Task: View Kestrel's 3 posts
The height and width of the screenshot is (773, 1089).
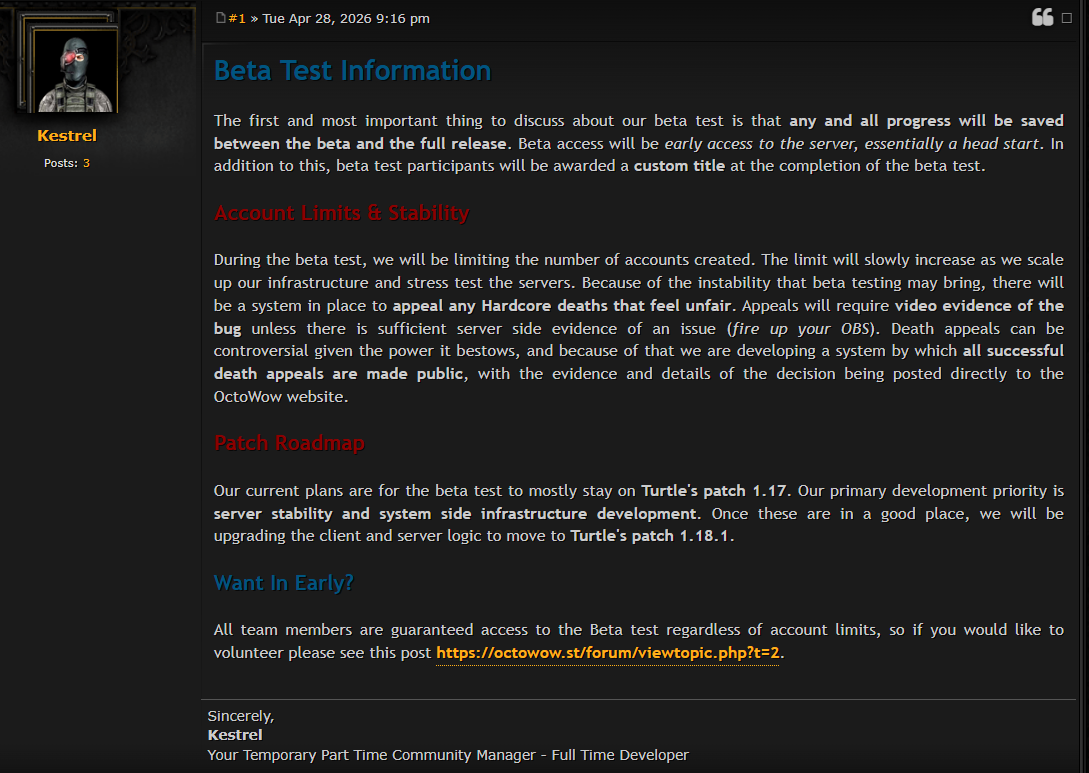Action: point(86,163)
